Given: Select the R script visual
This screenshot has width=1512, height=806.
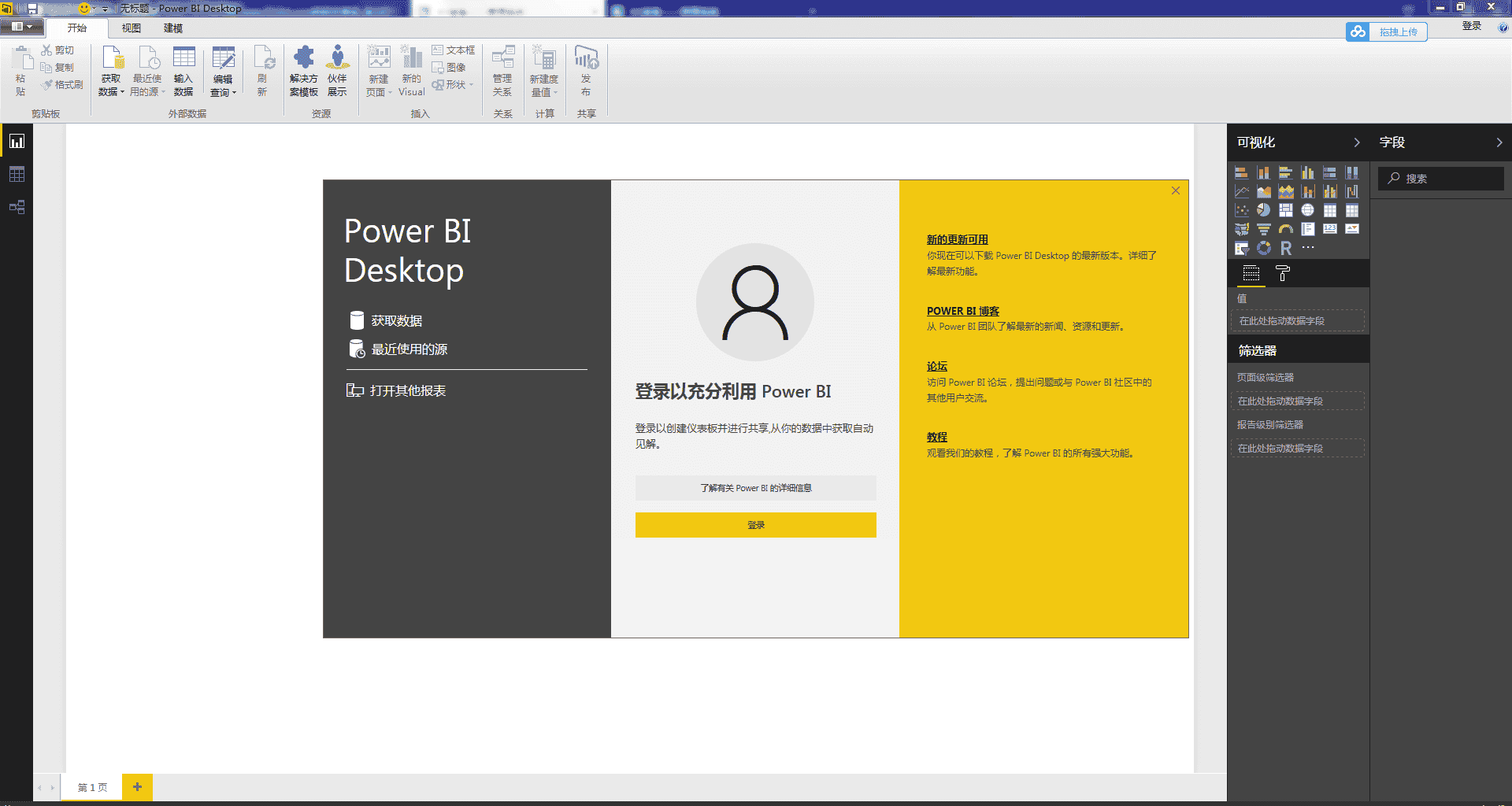Looking at the screenshot, I should pos(1285,248).
